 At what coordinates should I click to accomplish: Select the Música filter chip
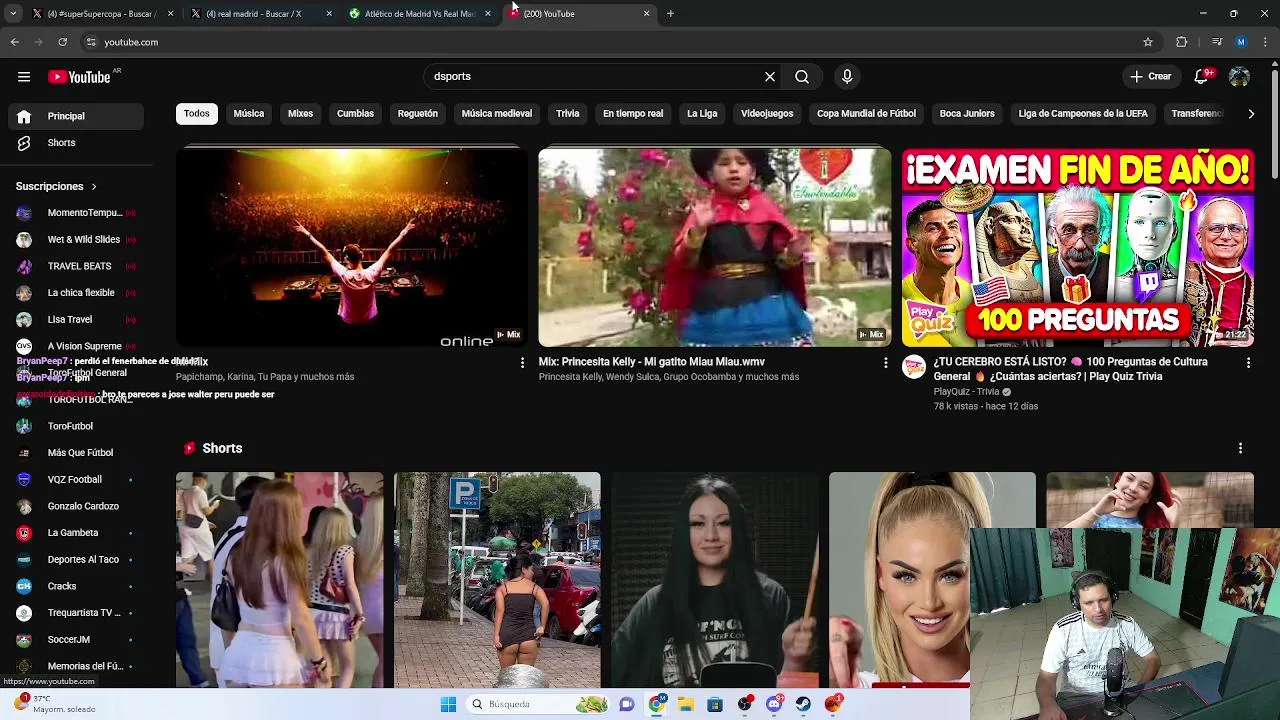click(249, 114)
